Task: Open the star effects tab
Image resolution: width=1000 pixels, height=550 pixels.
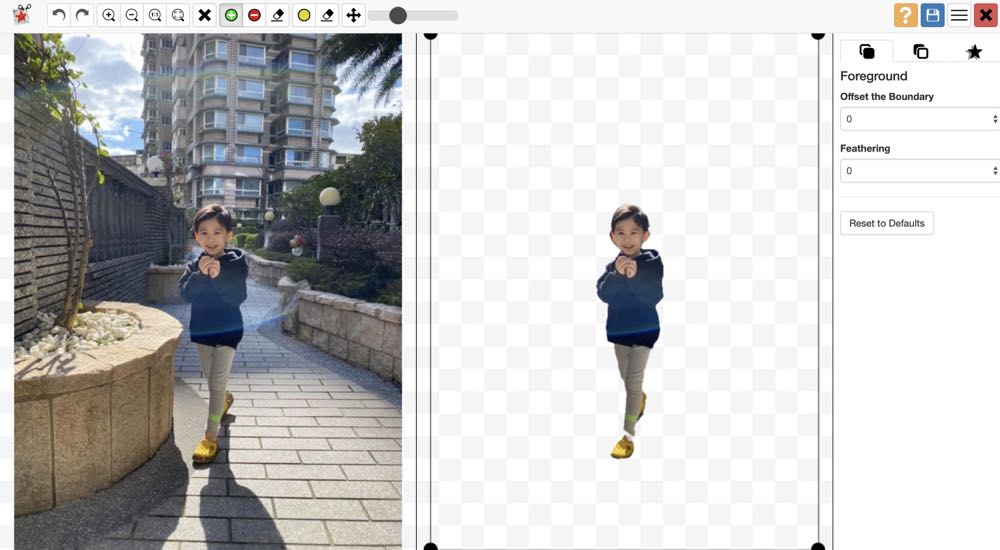Action: [x=974, y=51]
